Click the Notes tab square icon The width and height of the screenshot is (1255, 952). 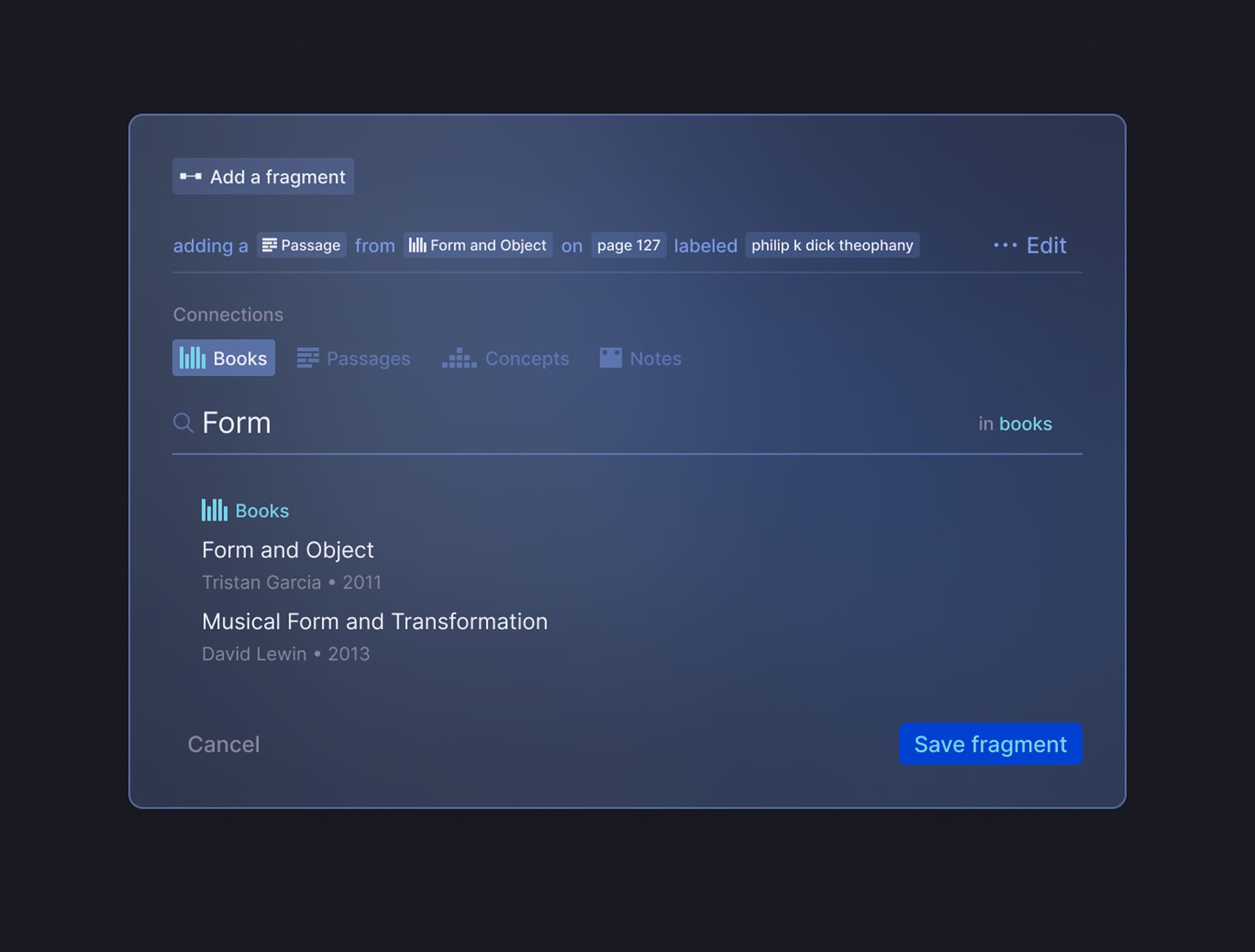click(611, 357)
